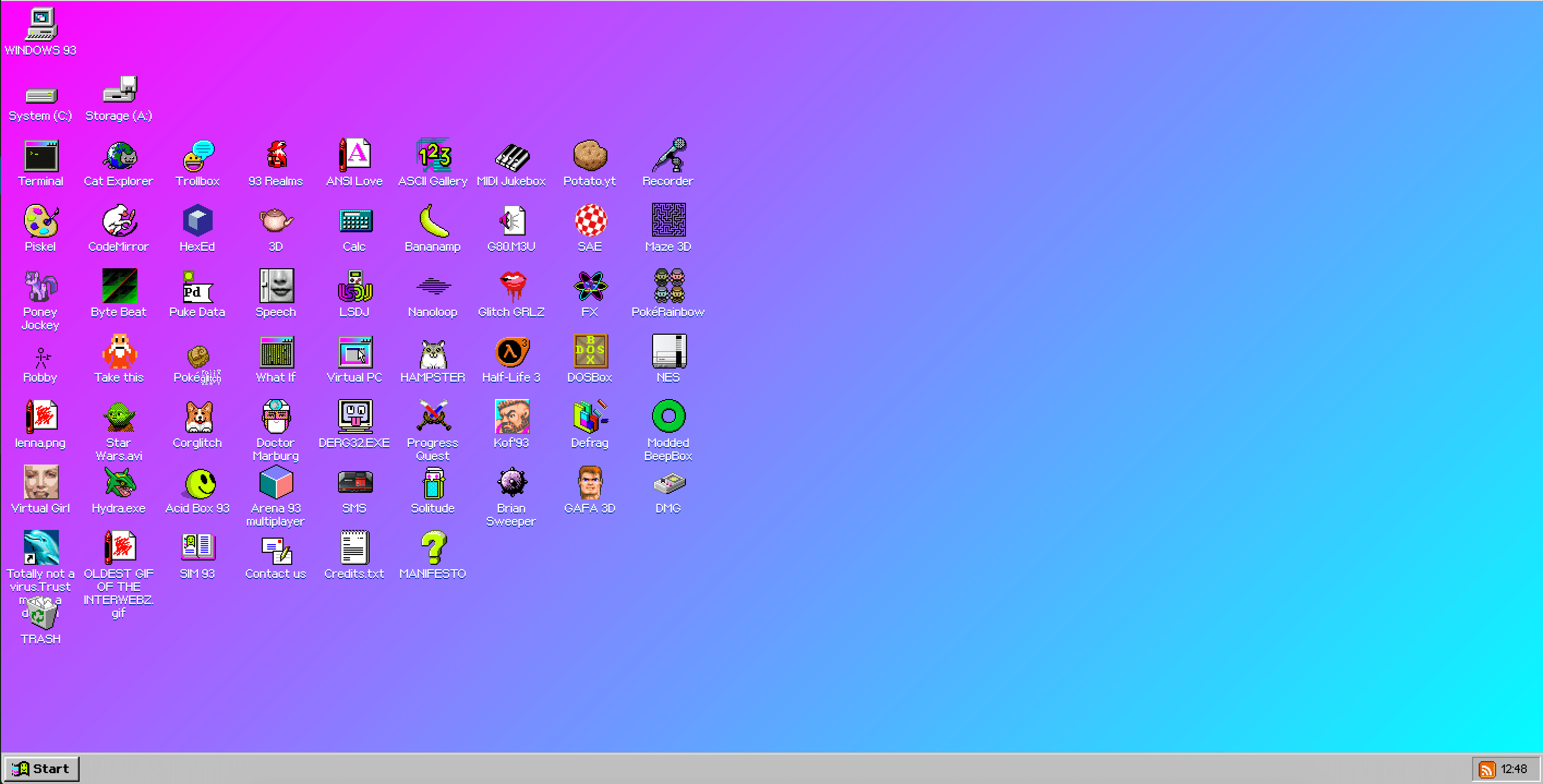Image resolution: width=1543 pixels, height=784 pixels.
Task: Click the taskbar clock showing 12:48
Action: click(1514, 769)
